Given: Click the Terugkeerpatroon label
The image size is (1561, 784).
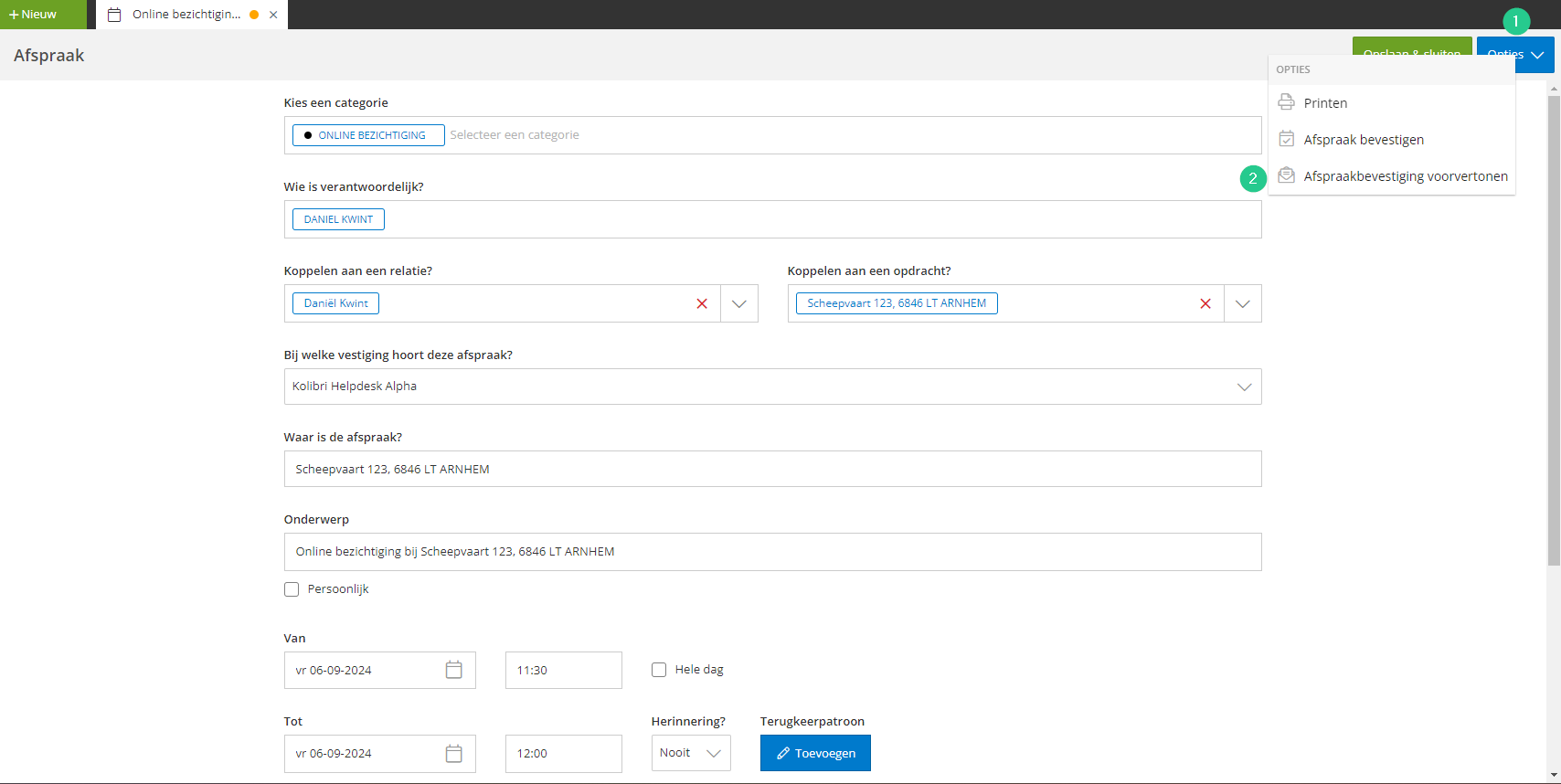Looking at the screenshot, I should [812, 721].
